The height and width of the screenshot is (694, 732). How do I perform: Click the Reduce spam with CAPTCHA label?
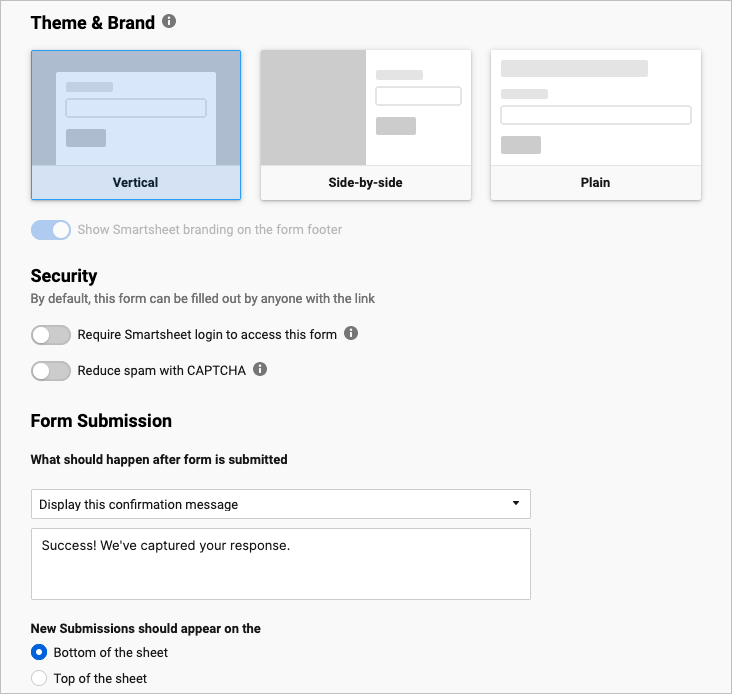coord(161,371)
